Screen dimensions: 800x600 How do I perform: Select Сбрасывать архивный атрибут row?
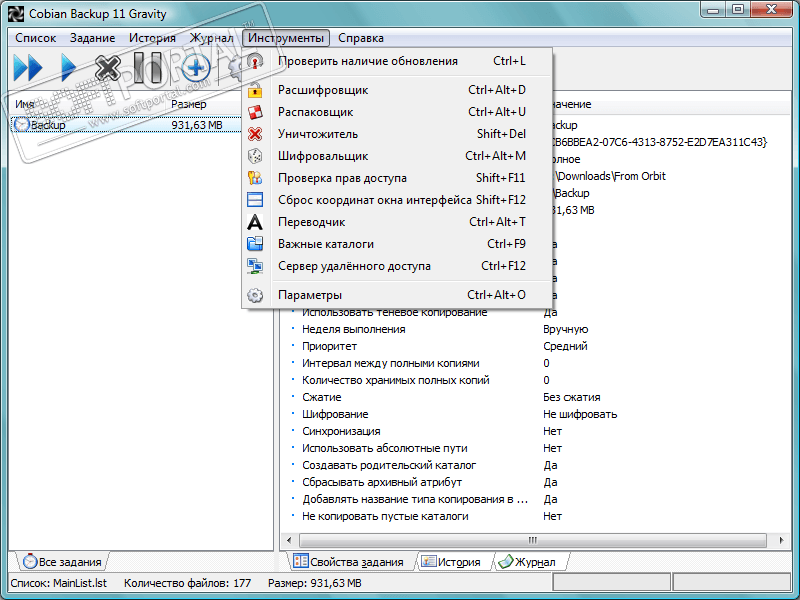533,482
